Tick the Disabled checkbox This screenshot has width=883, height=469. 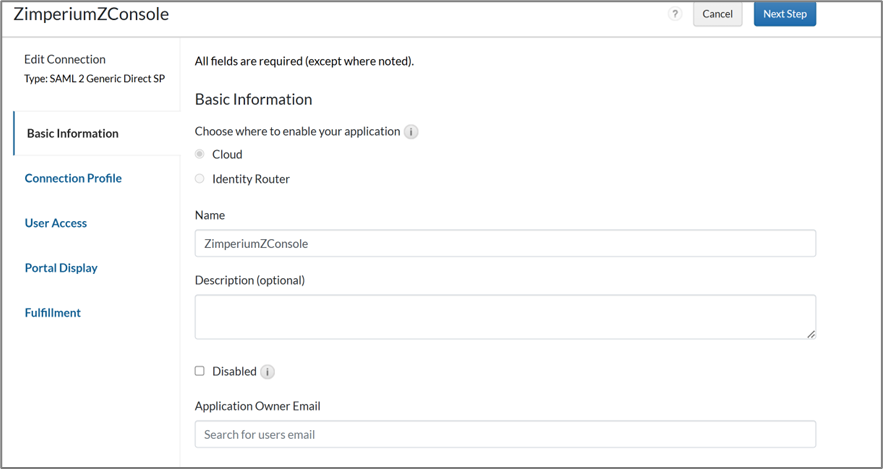click(x=200, y=371)
